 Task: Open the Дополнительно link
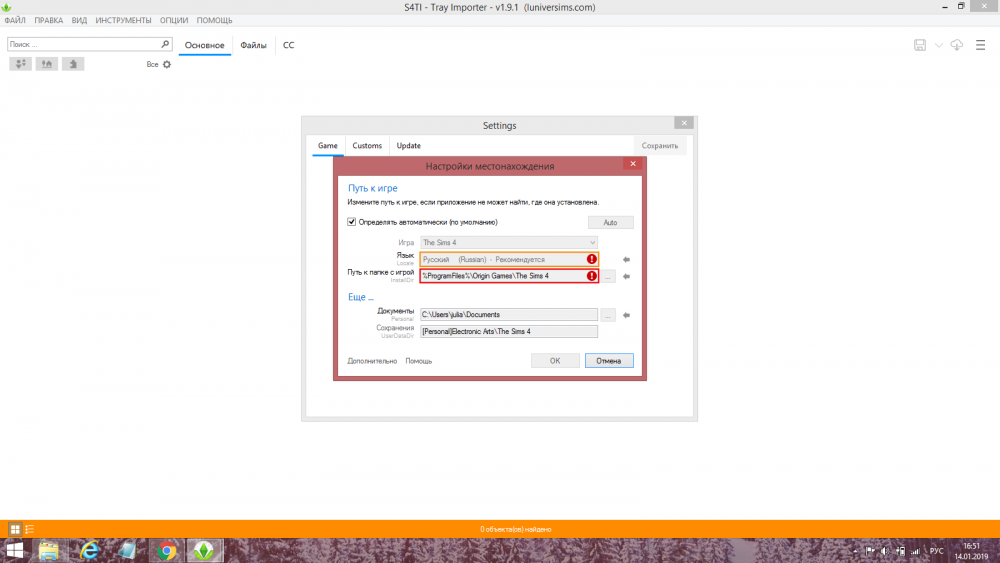(x=372, y=361)
